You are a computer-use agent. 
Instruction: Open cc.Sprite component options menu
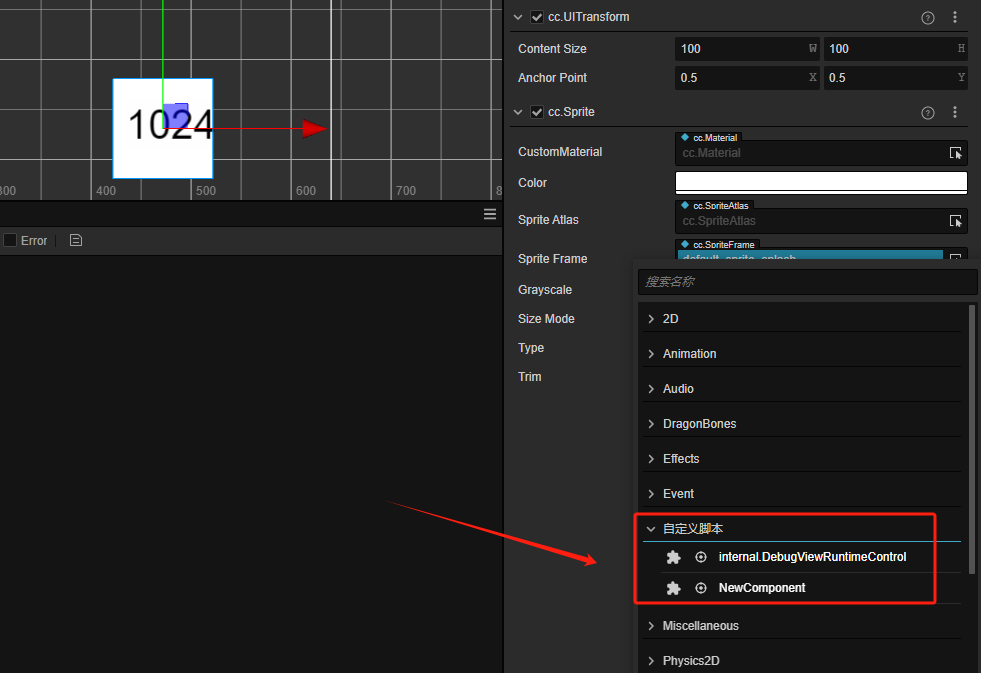click(955, 112)
